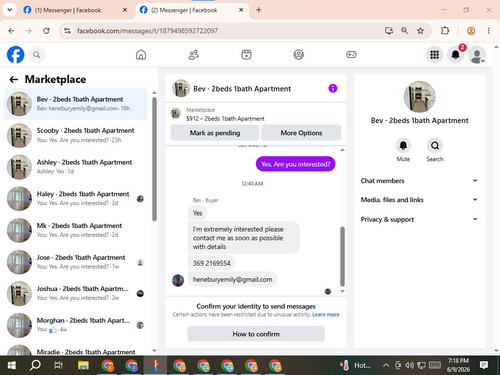Open the tab search dropdown arrow

10,10
